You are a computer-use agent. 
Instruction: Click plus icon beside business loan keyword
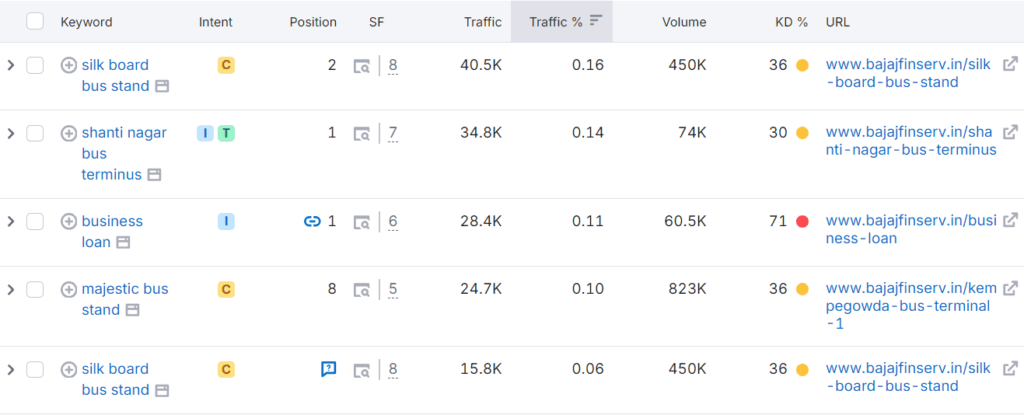click(69, 222)
